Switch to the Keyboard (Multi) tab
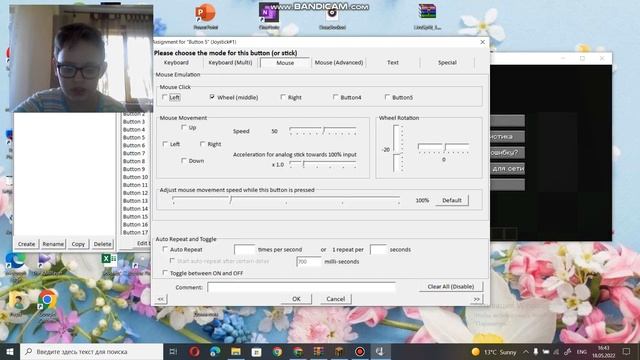The image size is (640, 360). click(230, 62)
